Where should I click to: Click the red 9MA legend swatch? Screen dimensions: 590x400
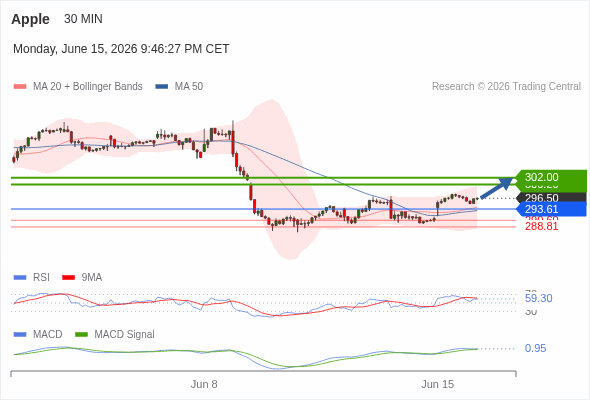pos(68,278)
